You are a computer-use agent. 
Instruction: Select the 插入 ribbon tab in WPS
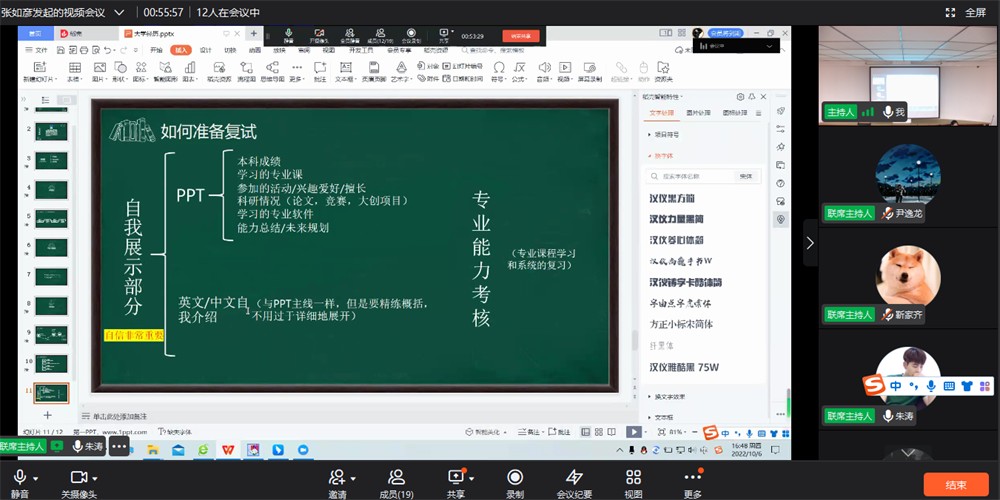[x=180, y=49]
